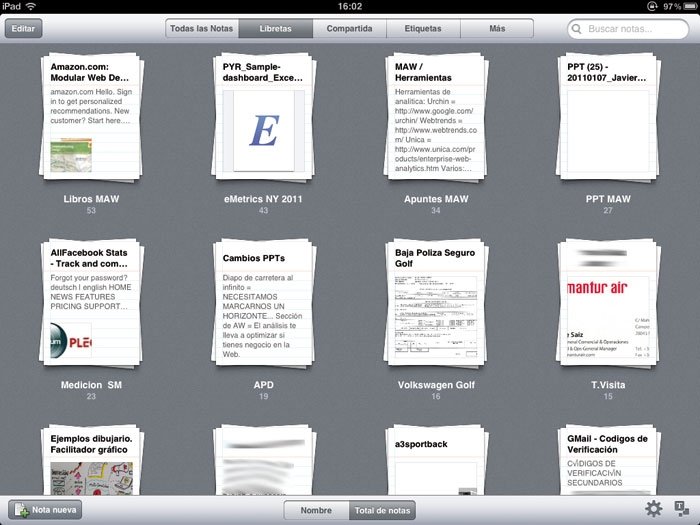Open the Compartida tab
The image size is (700, 525).
(349, 29)
